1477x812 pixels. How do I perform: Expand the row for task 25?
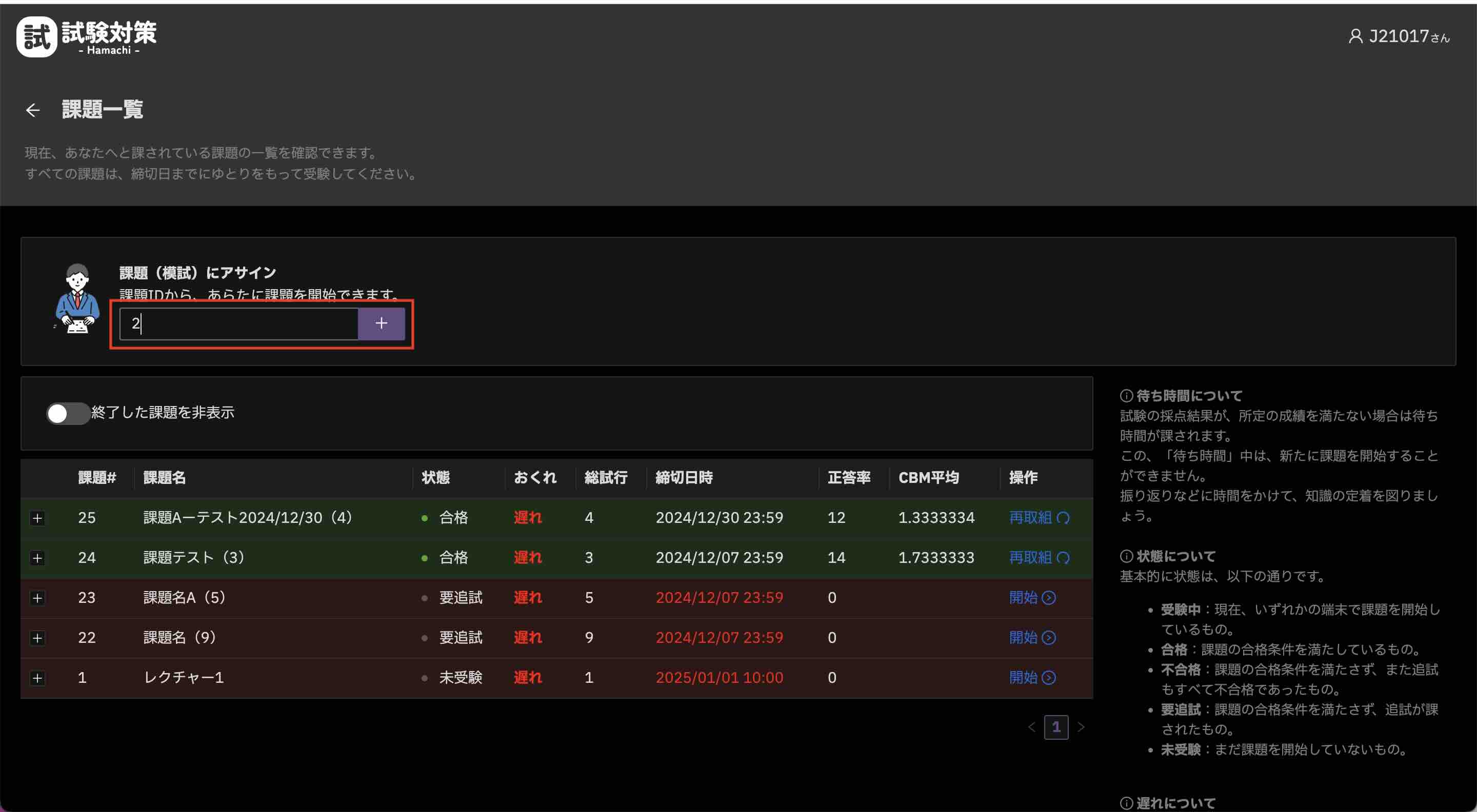37,518
